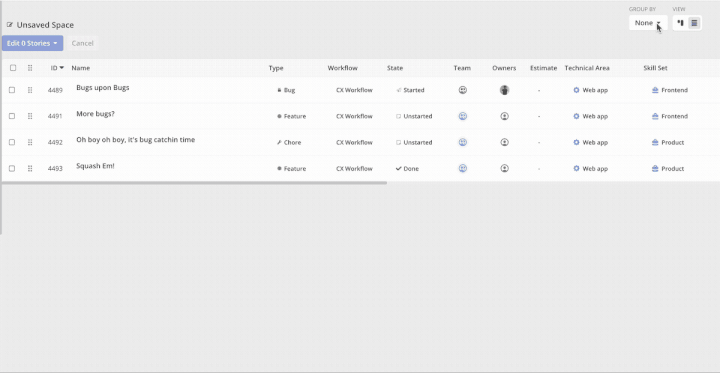This screenshot has width=720, height=373.
Task: Open the owner avatar of Bugs upon Bugs
Action: [x=504, y=90]
